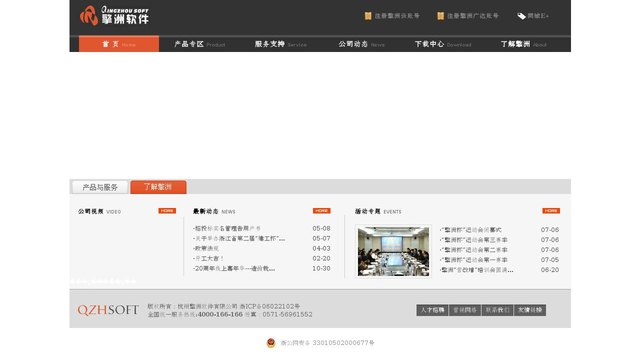Open the 了解擎洲 About menu
Image resolution: width=640 pixels, height=360 pixels.
click(x=524, y=44)
